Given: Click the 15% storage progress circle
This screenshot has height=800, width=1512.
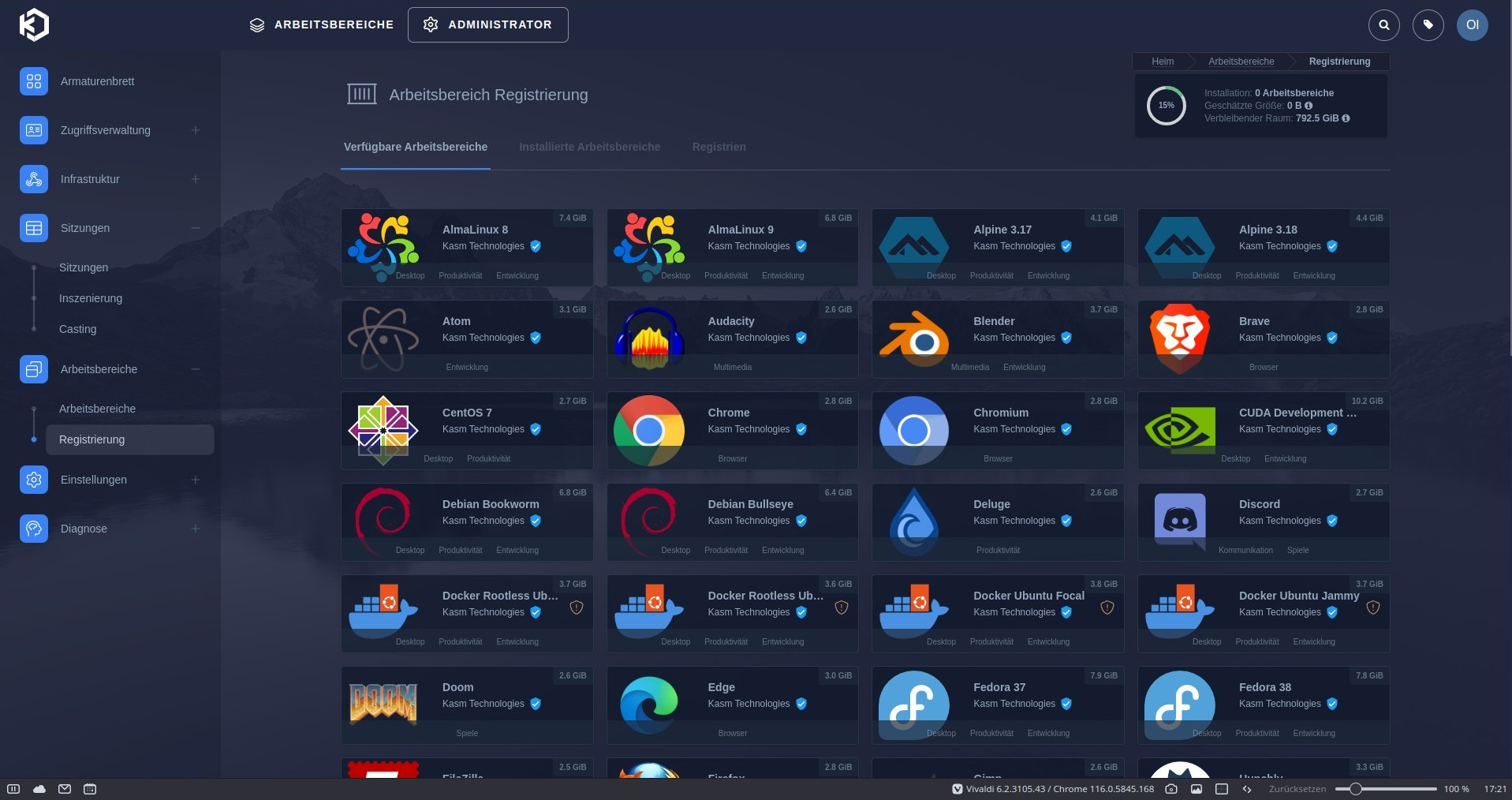Looking at the screenshot, I should (x=1166, y=106).
